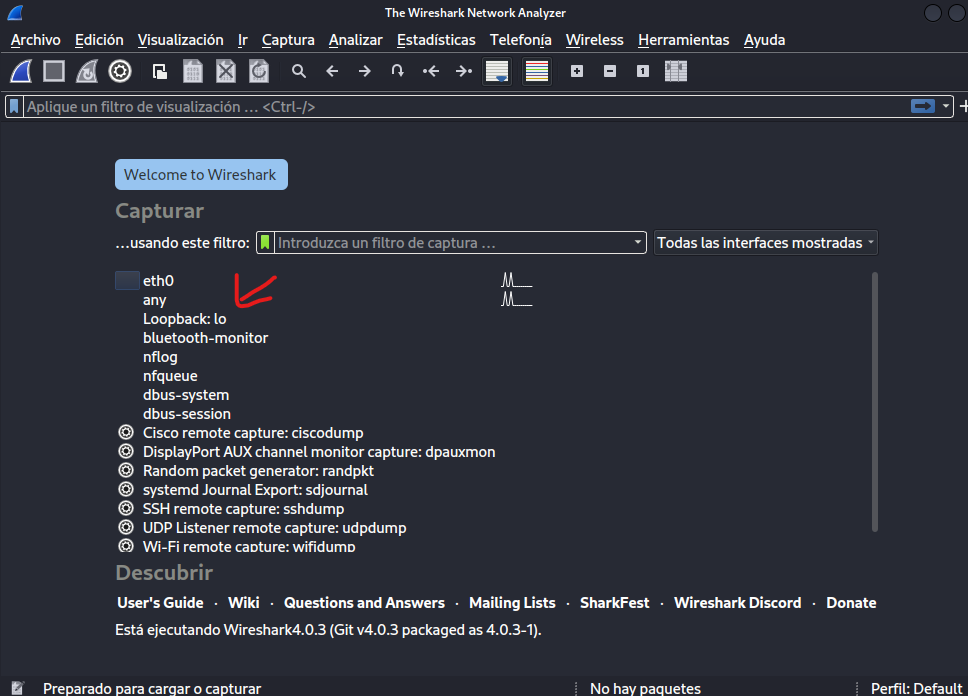968x696 pixels.
Task: Go to next packet arrow
Action: tap(365, 71)
